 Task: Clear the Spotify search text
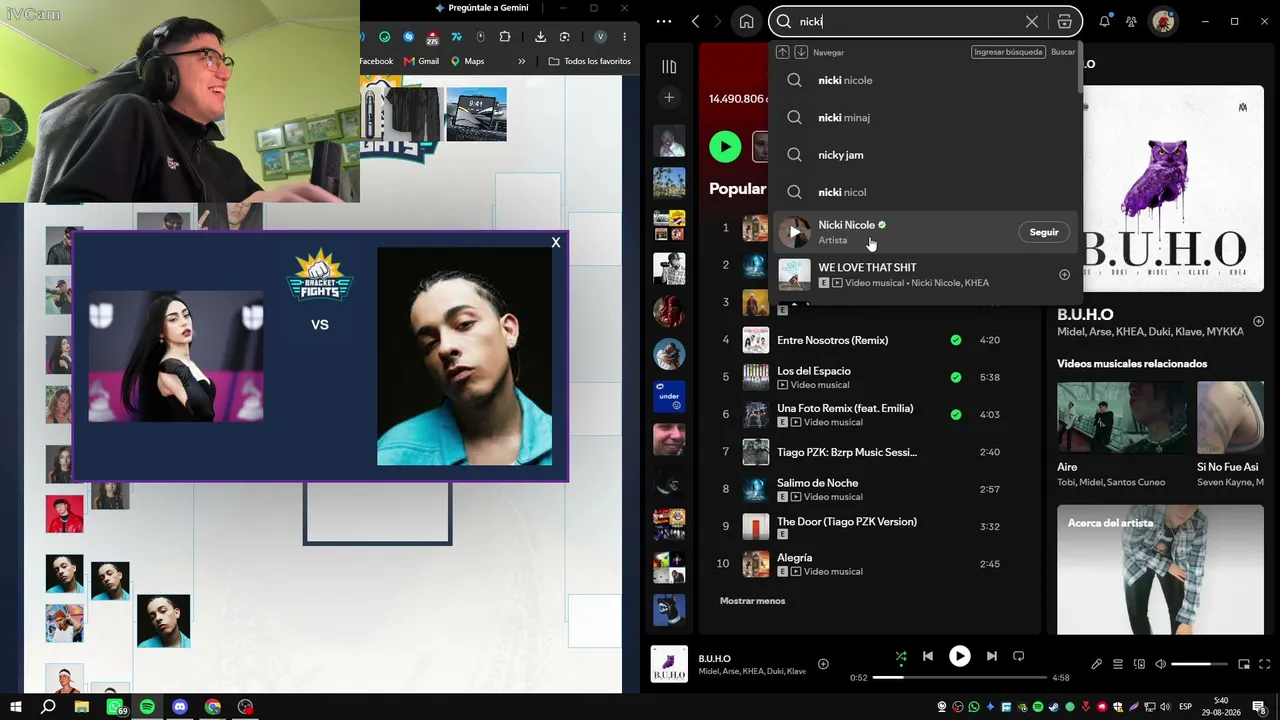coord(1032,21)
